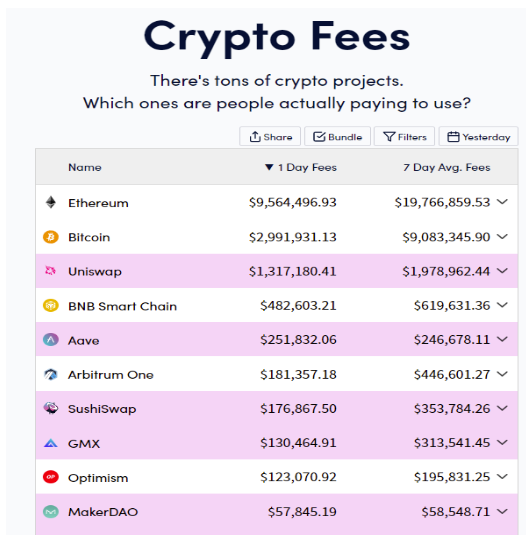Image resolution: width=526 pixels, height=545 pixels.
Task: Click the Share button
Action: pyautogui.click(x=270, y=136)
